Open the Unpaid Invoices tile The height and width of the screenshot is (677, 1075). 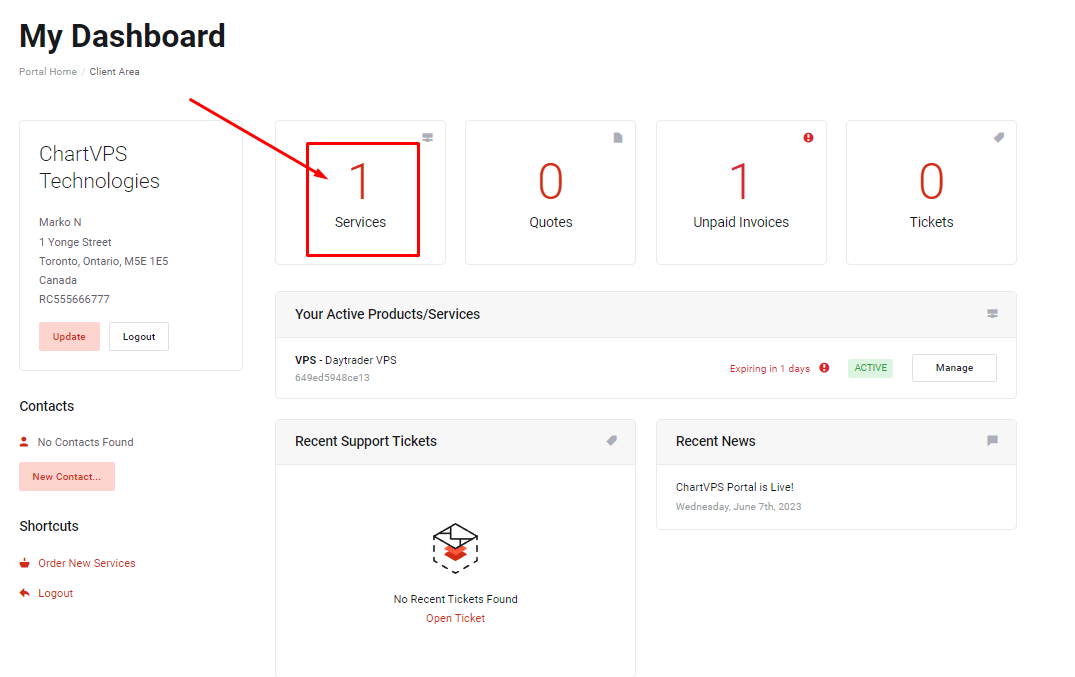coord(740,195)
